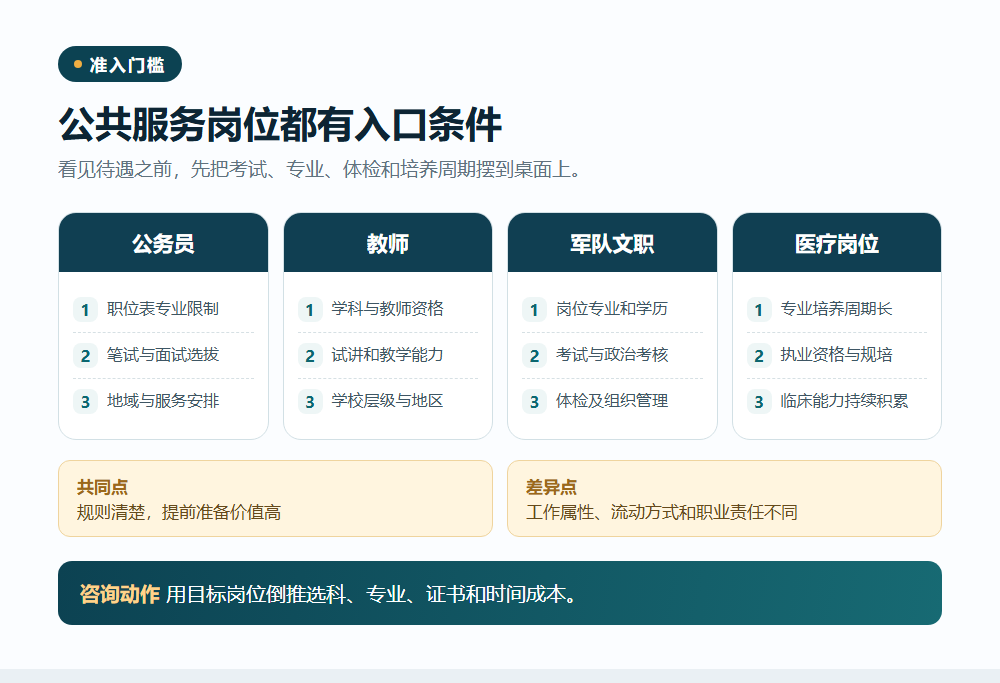Viewport: 1000px width, 683px height.
Task: Click number 3 badge beside 学校层级与地区
Action: (x=310, y=402)
